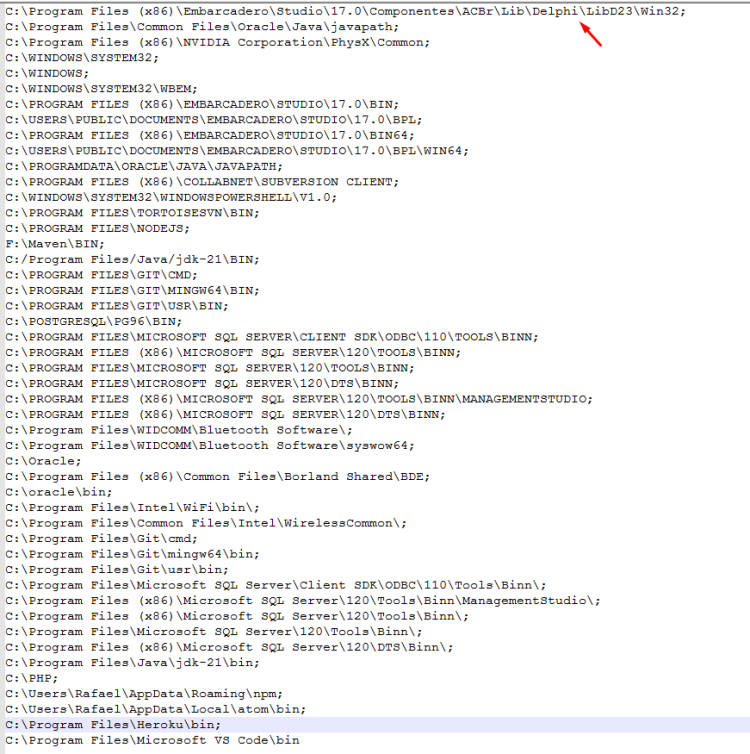Click the mixed-case Tools\Binn\ManagementStudio\; line
The image size is (750, 754).
point(303,601)
